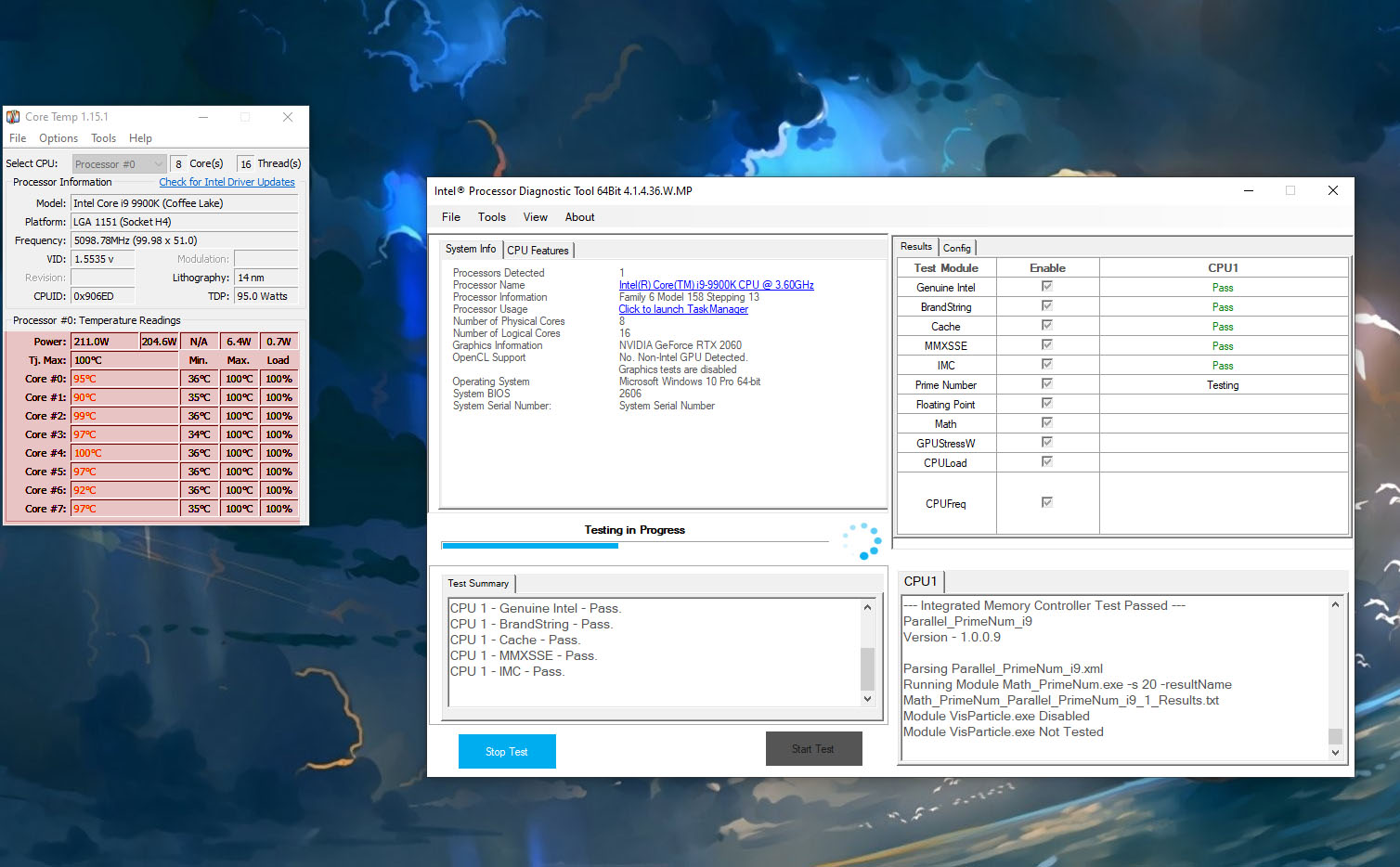Open Core Temp Help menu

click(x=141, y=138)
